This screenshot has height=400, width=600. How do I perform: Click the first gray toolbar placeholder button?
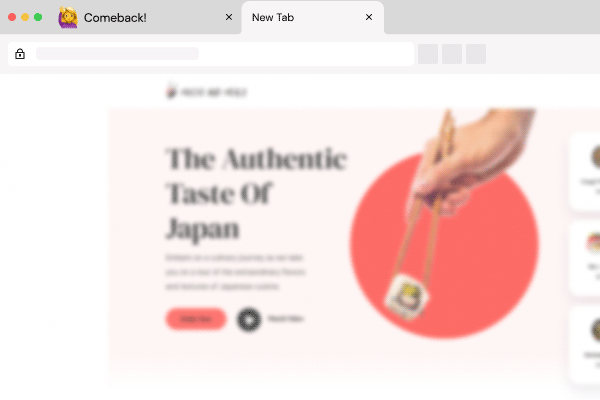tap(428, 54)
